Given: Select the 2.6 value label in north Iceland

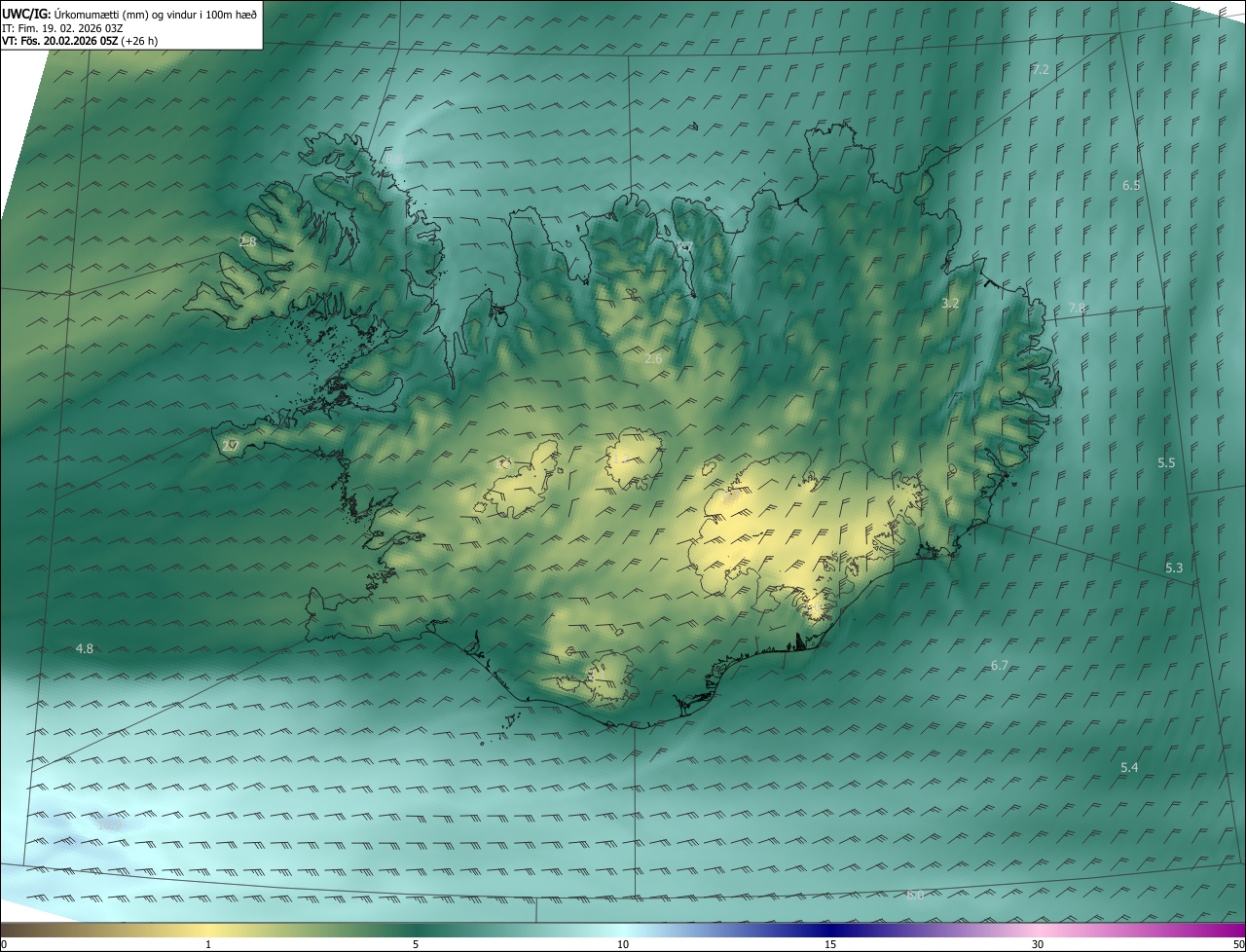Looking at the screenshot, I should (x=653, y=358).
